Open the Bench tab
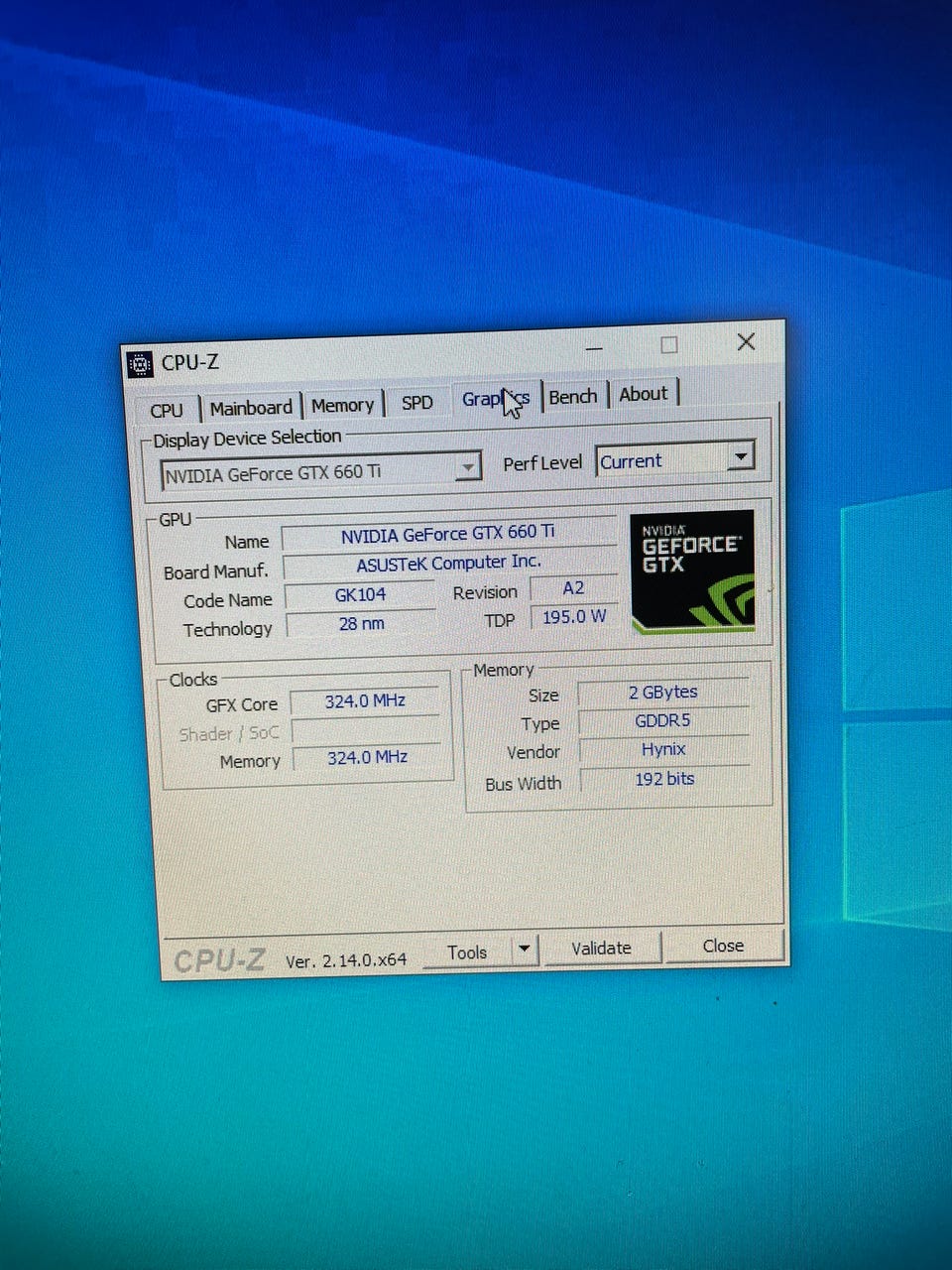 coord(573,396)
